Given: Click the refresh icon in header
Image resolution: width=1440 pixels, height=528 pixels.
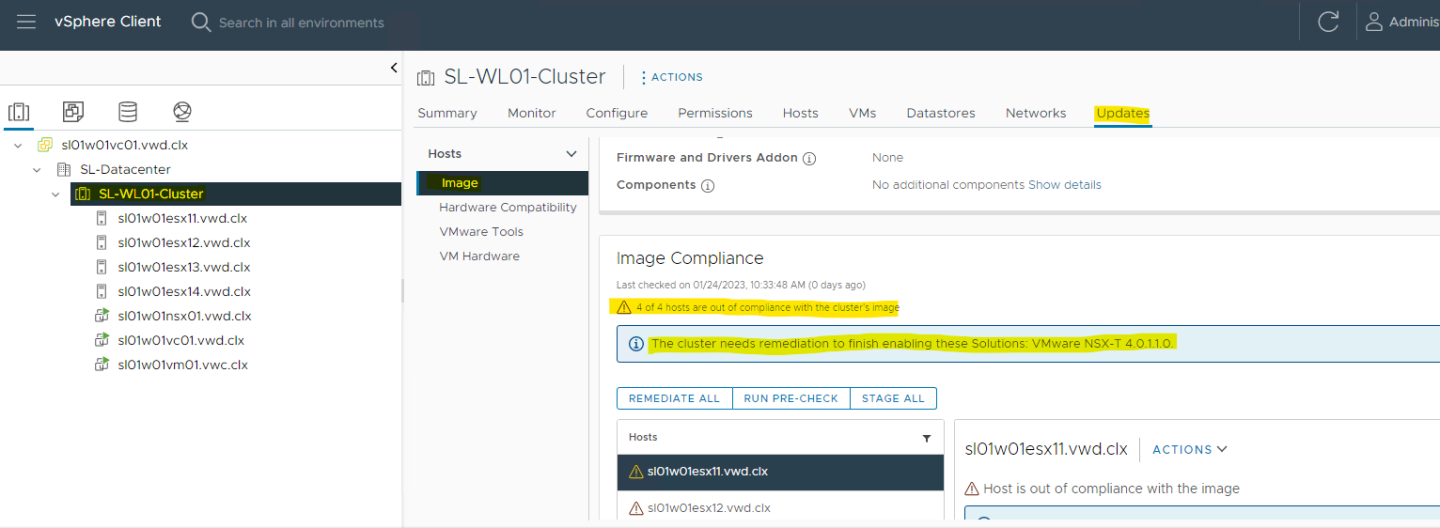Looking at the screenshot, I should pyautogui.click(x=1328, y=22).
